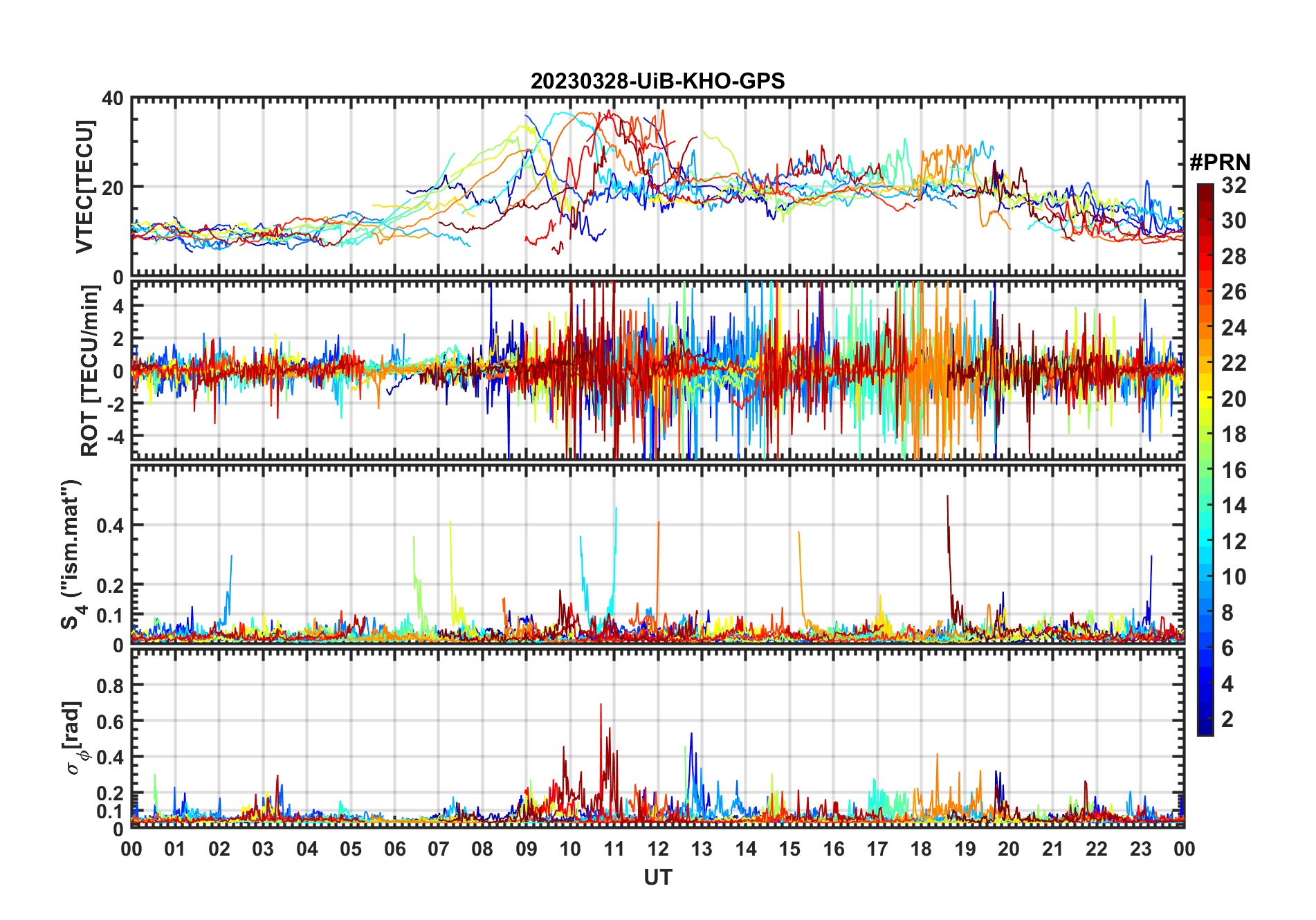
Task: Click the -2 tick on the ROT axis
Action: click(116, 404)
